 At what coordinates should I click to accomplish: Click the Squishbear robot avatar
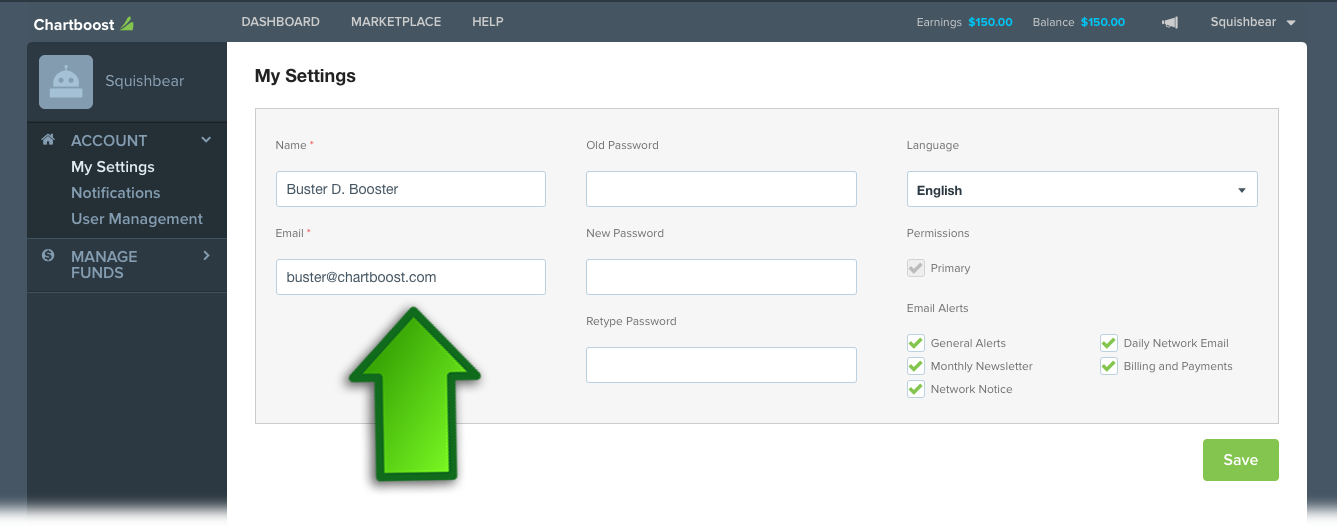click(x=66, y=82)
